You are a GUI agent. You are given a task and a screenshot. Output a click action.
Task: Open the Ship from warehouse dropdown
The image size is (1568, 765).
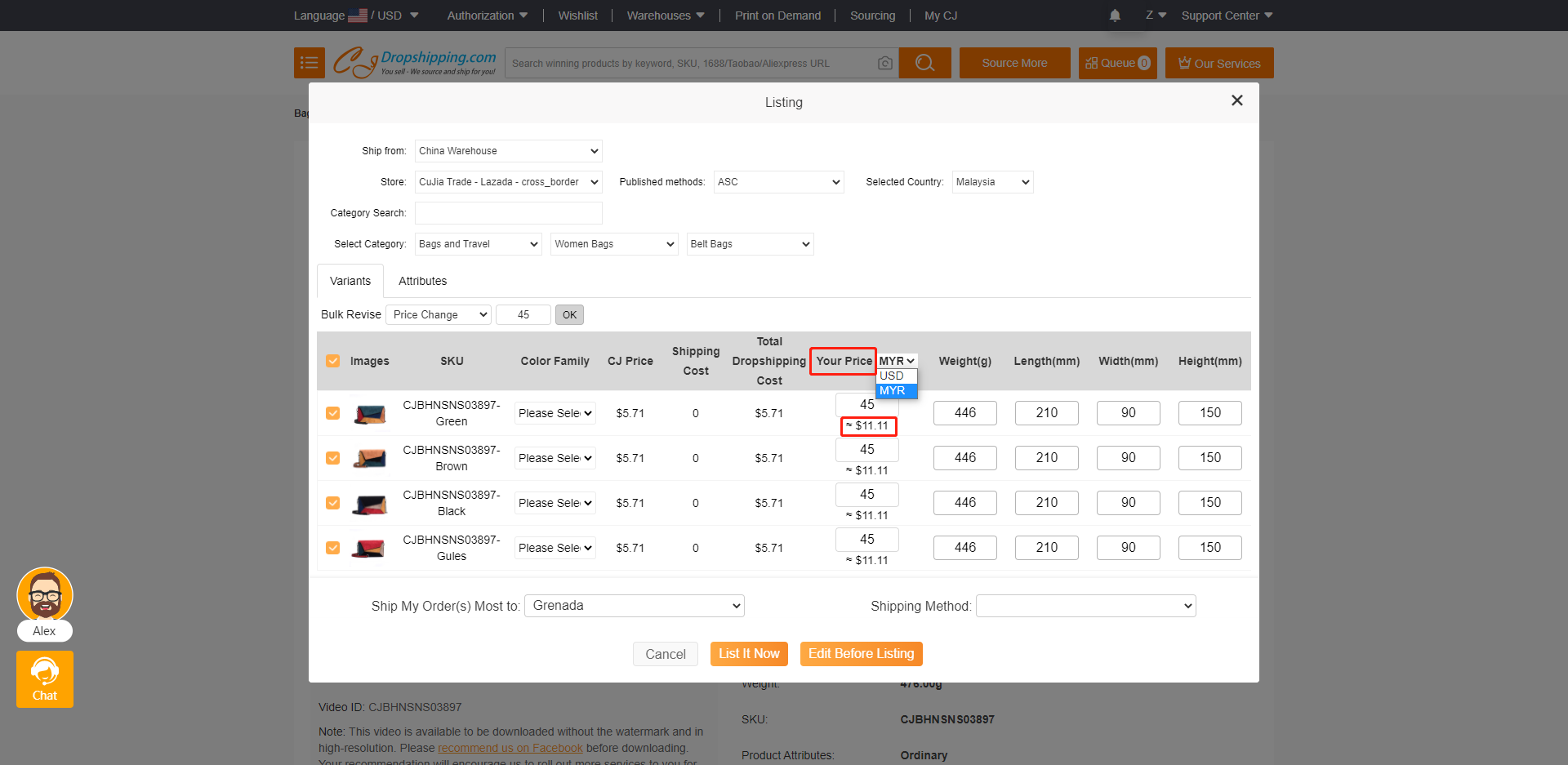(x=508, y=150)
